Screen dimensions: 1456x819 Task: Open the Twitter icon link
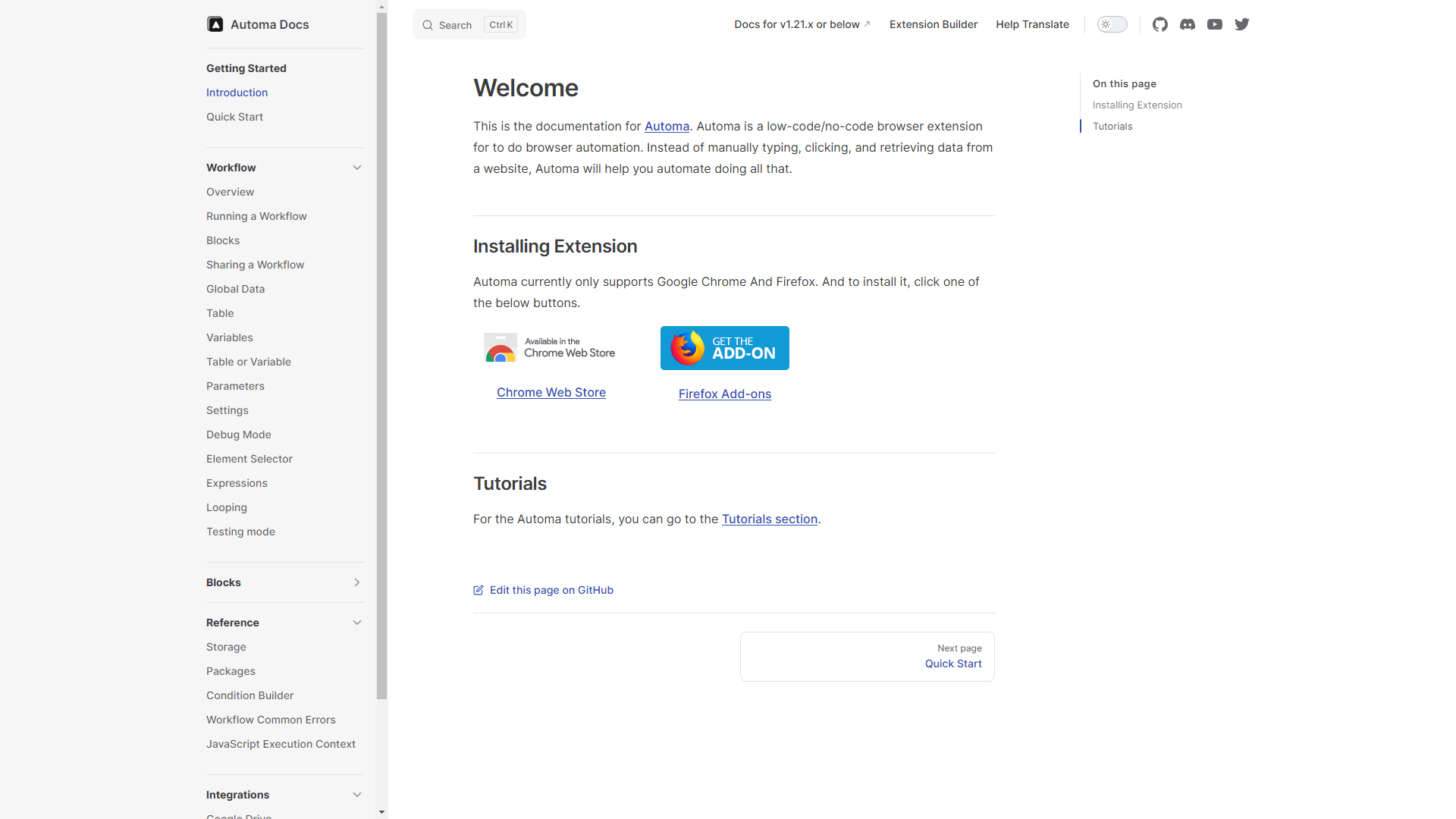[1242, 24]
